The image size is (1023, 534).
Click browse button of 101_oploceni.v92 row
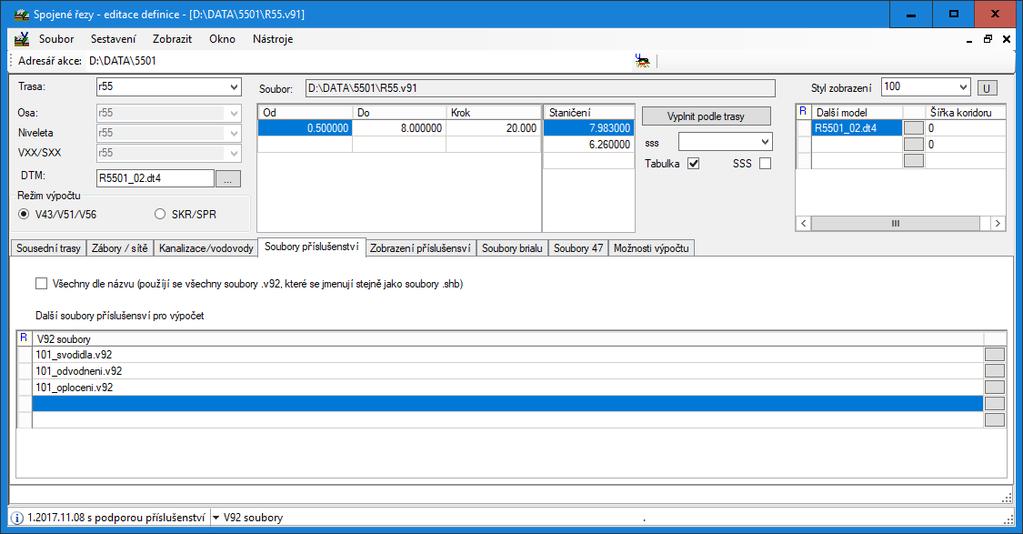tap(994, 387)
